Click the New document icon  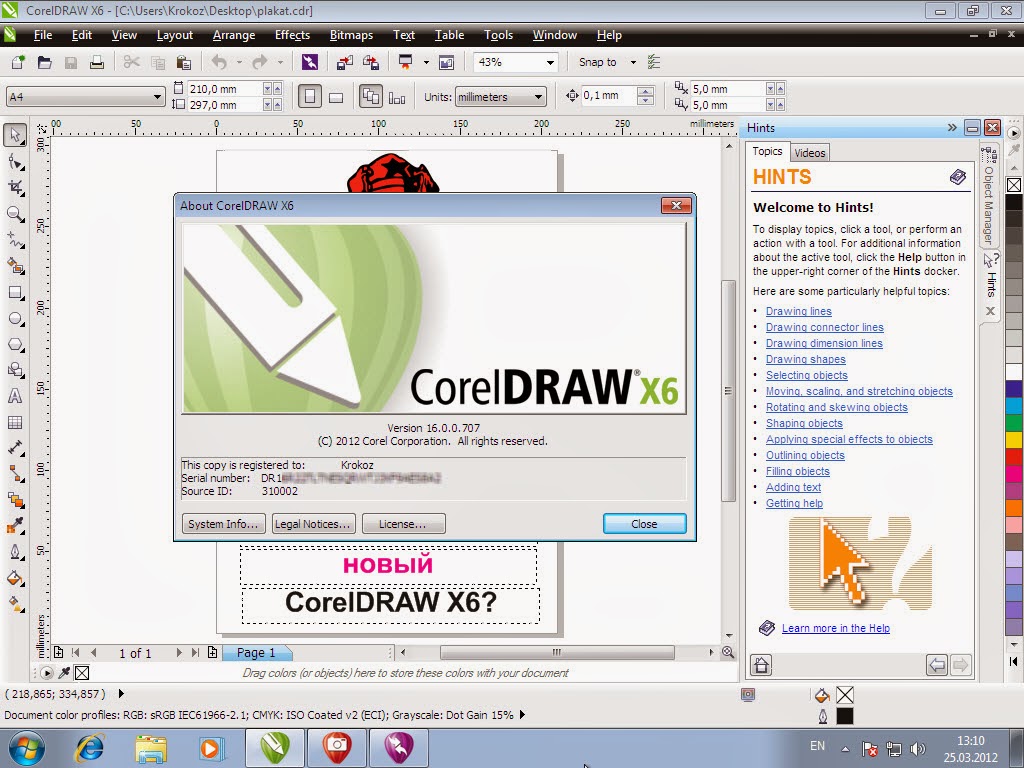[18, 62]
